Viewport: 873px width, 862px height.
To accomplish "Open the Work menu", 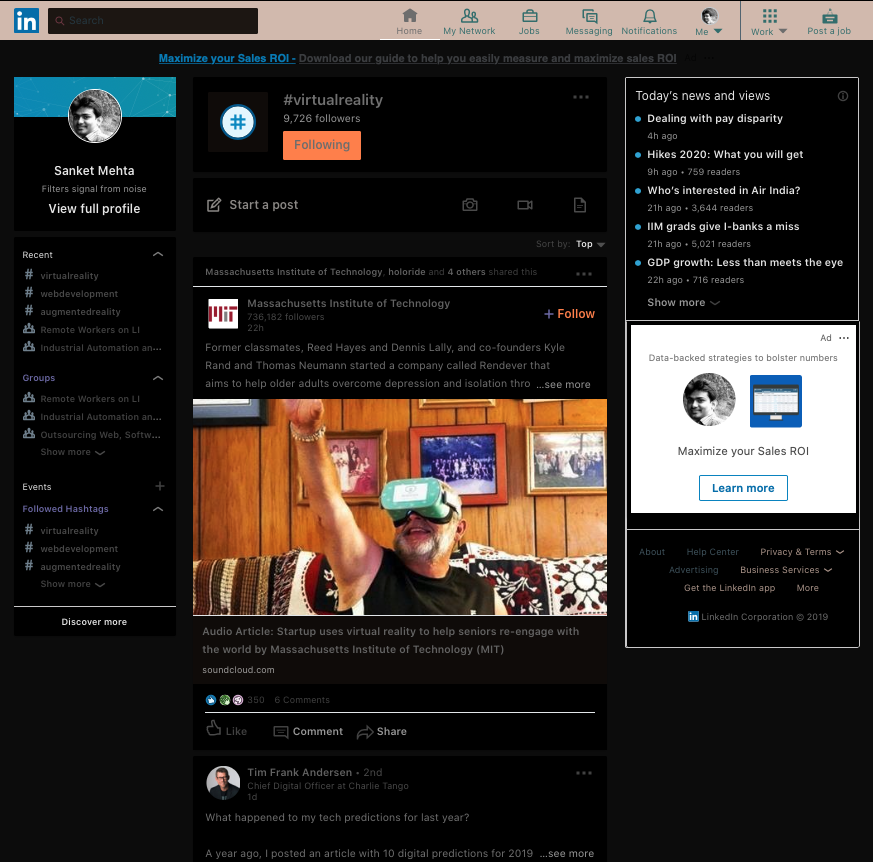I will (x=768, y=26).
